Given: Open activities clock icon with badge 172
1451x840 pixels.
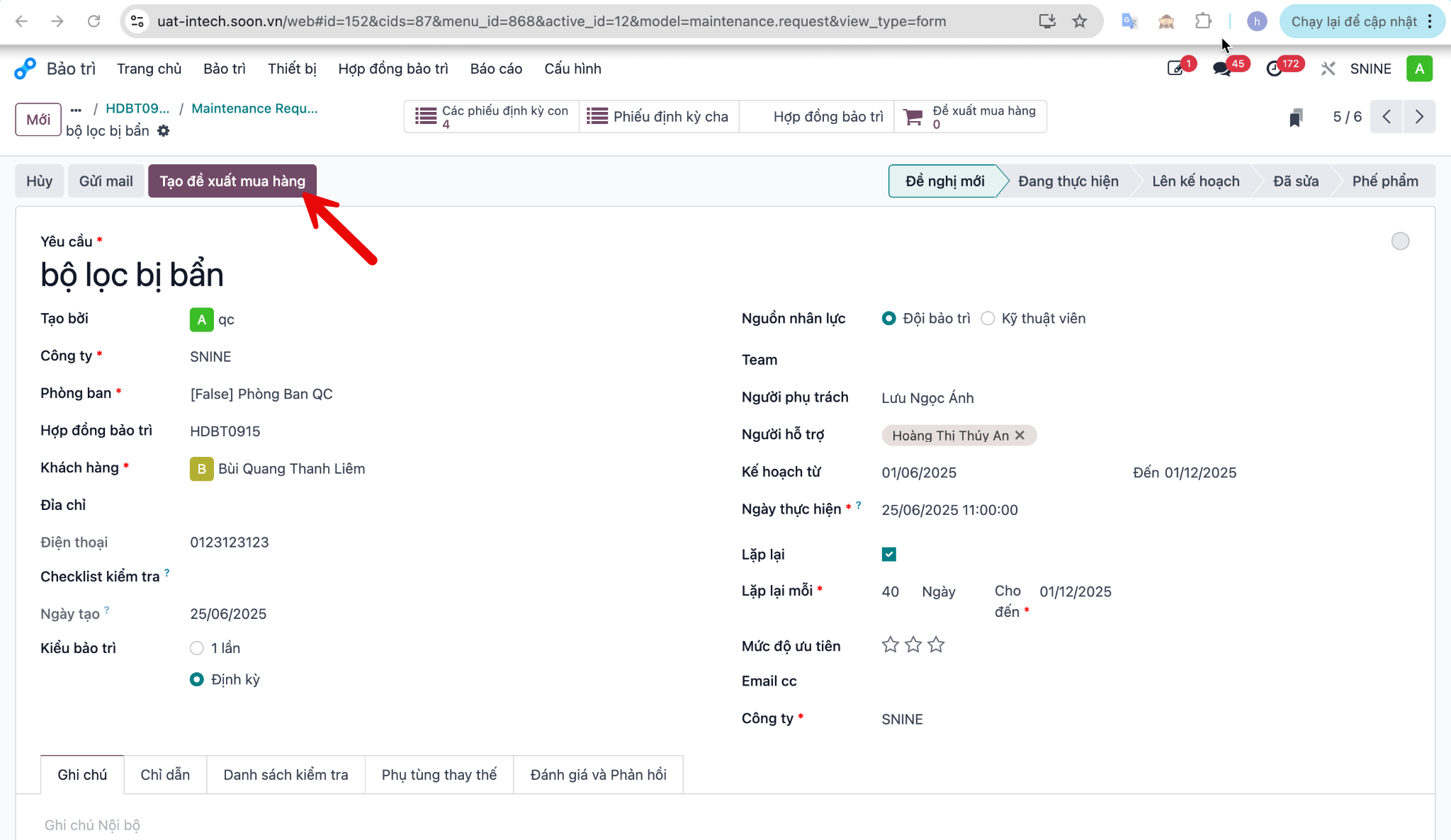Looking at the screenshot, I should [x=1274, y=69].
